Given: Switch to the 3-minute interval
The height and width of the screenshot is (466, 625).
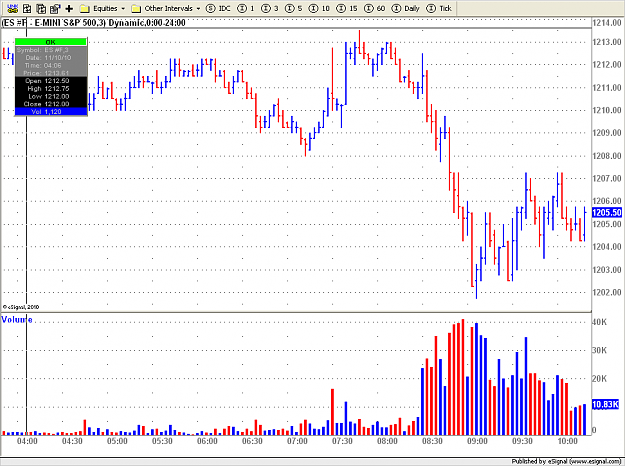Looking at the screenshot, I should 270,8.
